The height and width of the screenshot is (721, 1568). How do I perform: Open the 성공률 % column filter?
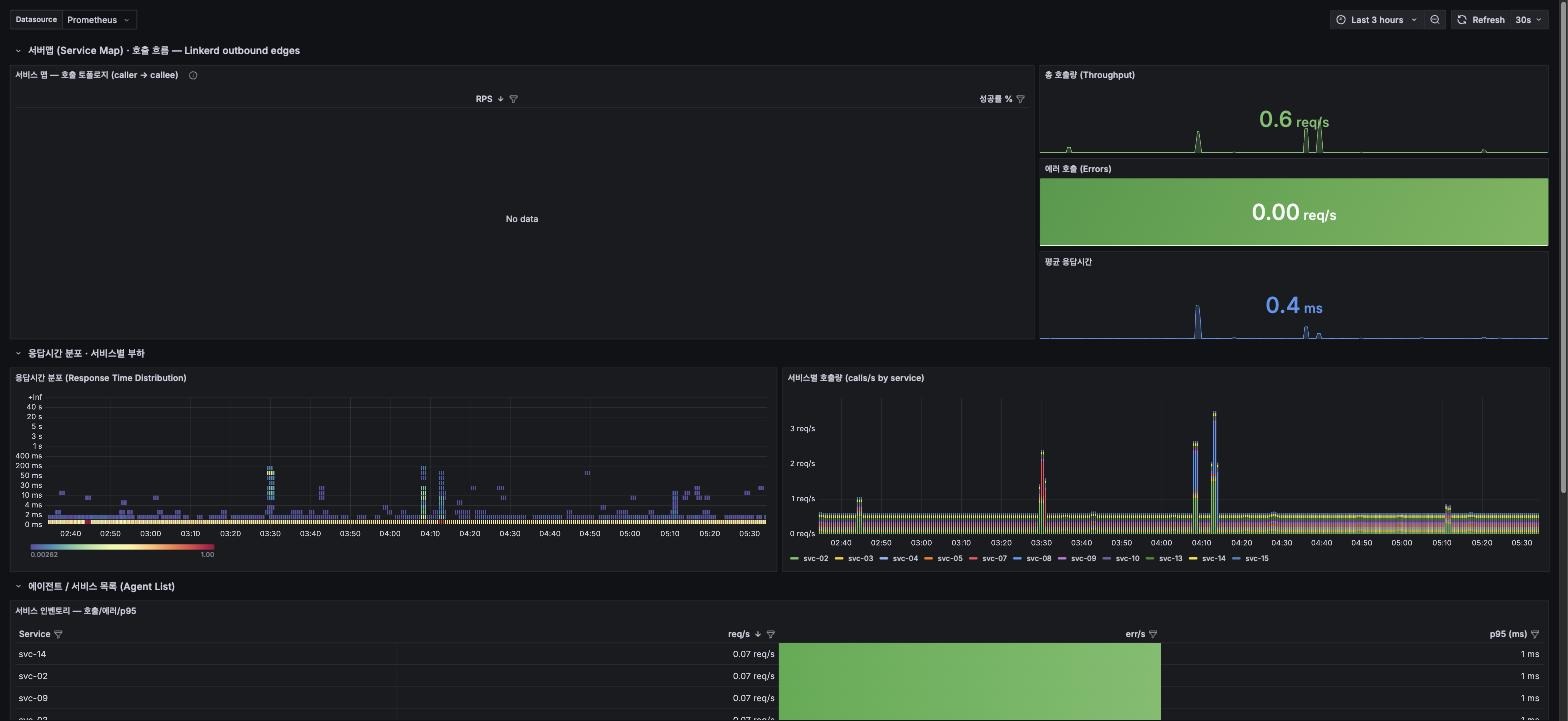click(1020, 99)
